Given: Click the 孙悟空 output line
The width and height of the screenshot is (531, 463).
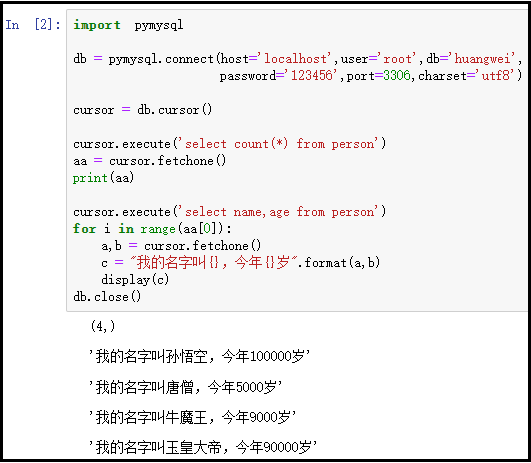Looking at the screenshot, I should [x=199, y=356].
